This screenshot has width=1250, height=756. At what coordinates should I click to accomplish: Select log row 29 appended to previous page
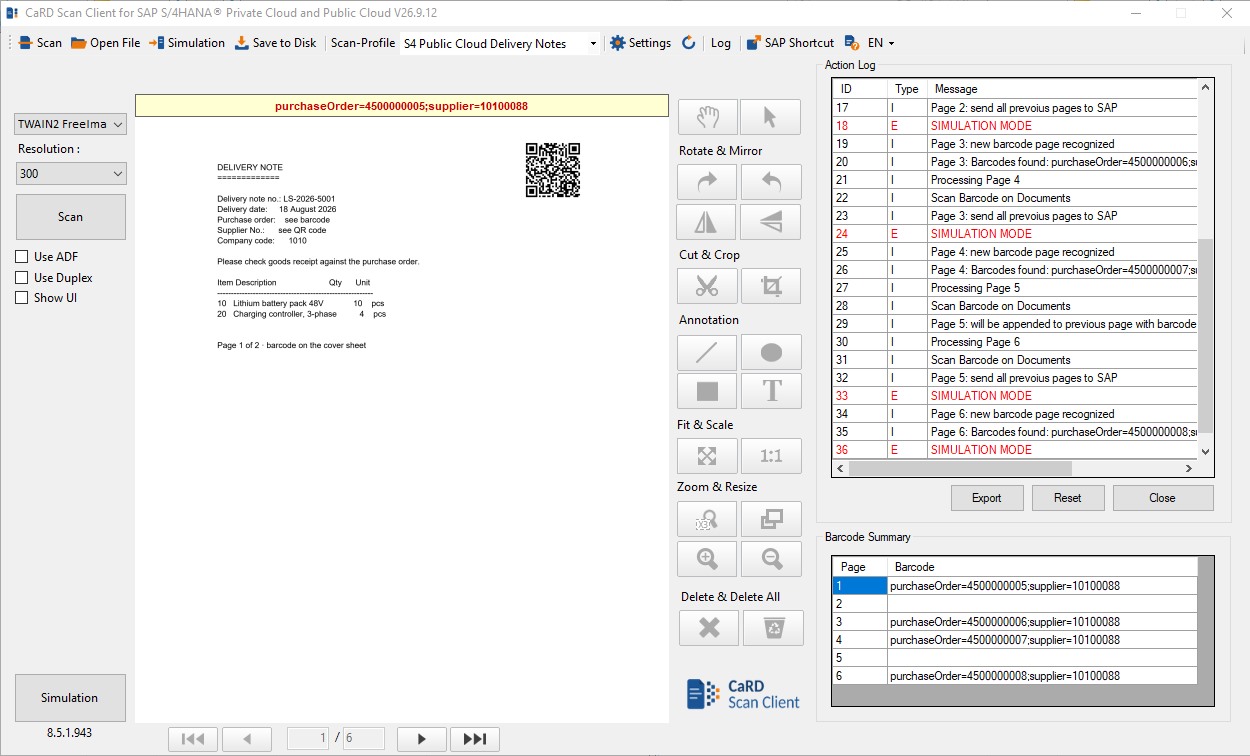[x=1014, y=324]
